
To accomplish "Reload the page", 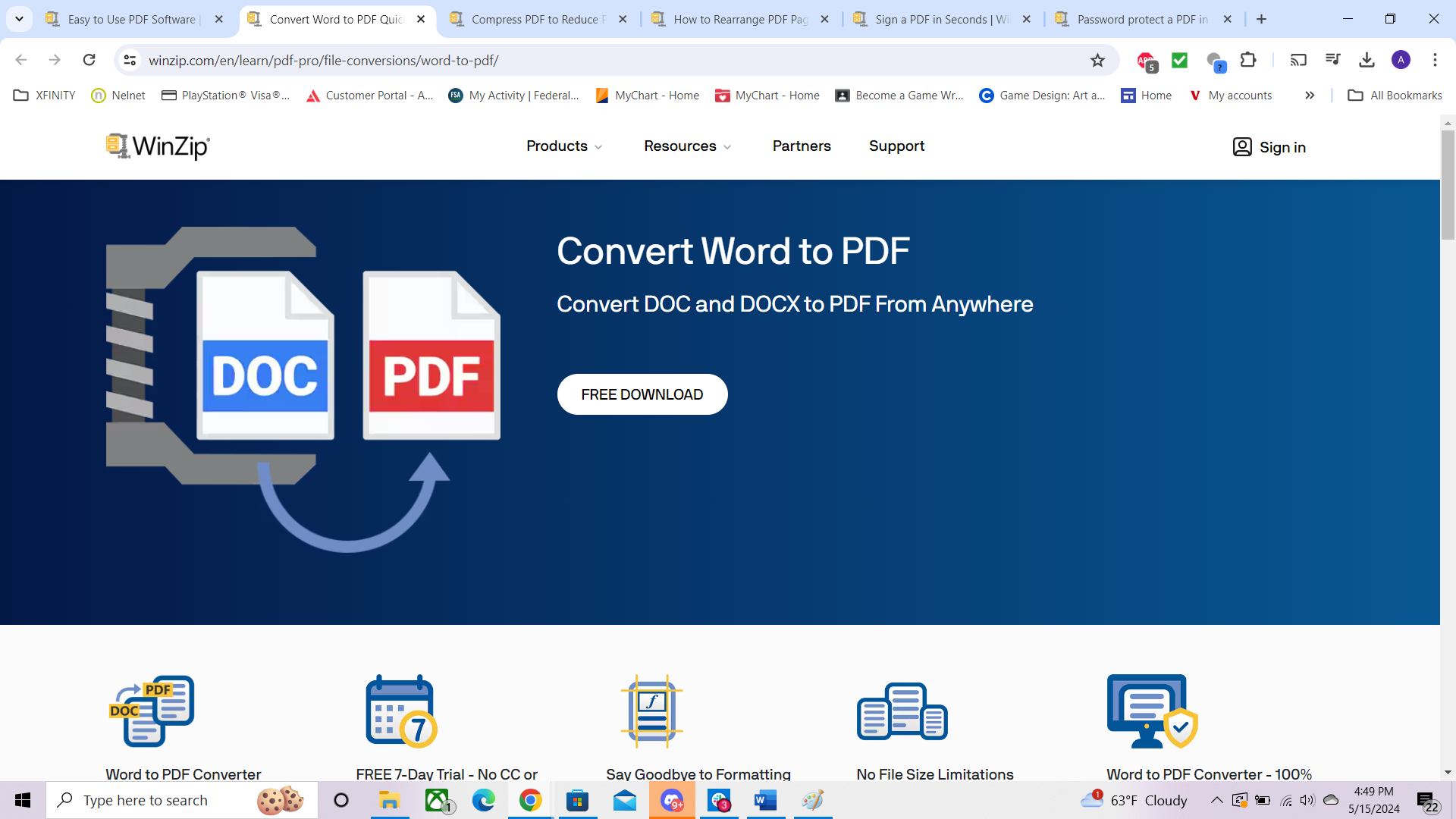I will point(89,60).
